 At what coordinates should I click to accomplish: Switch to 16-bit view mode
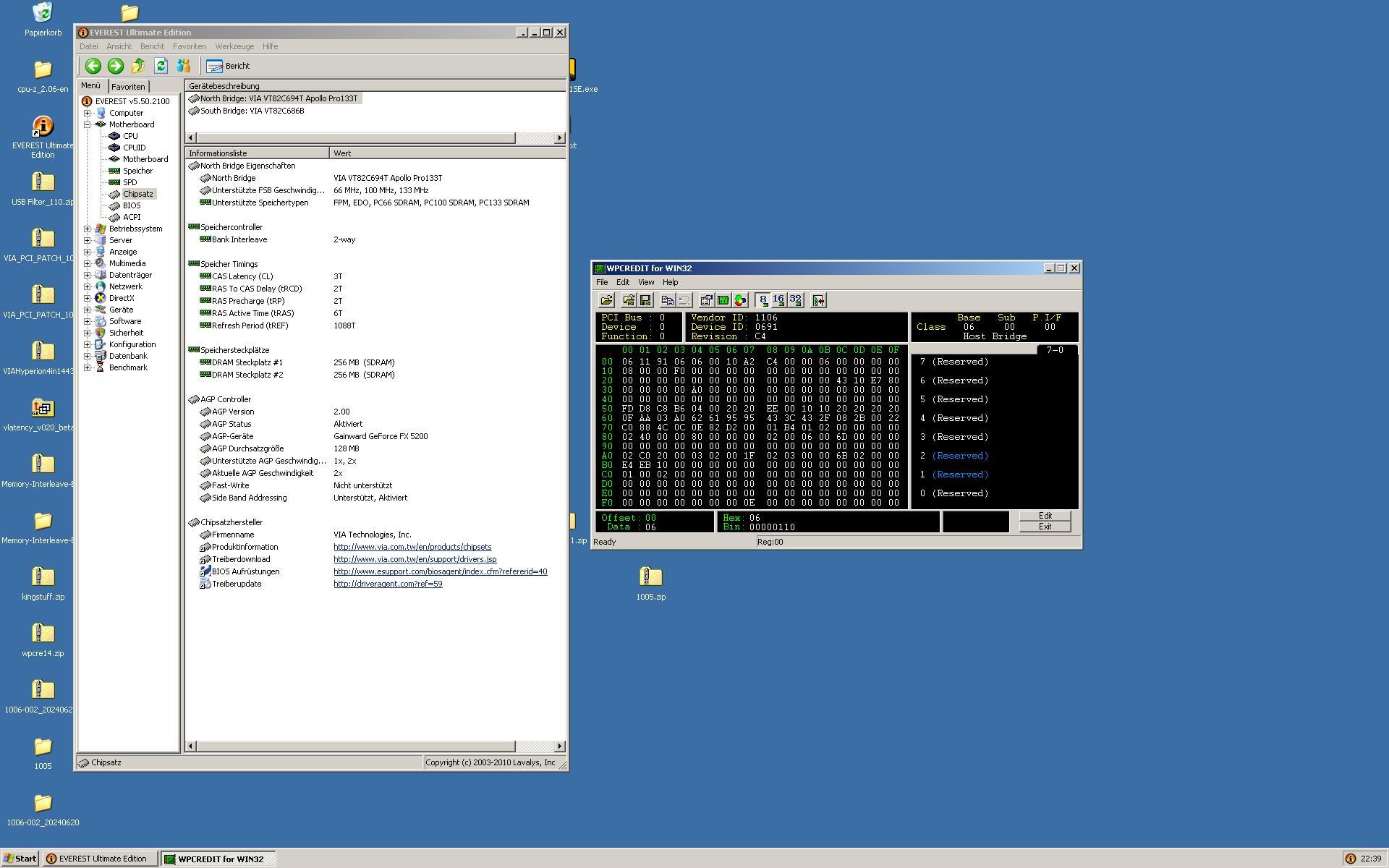778,300
